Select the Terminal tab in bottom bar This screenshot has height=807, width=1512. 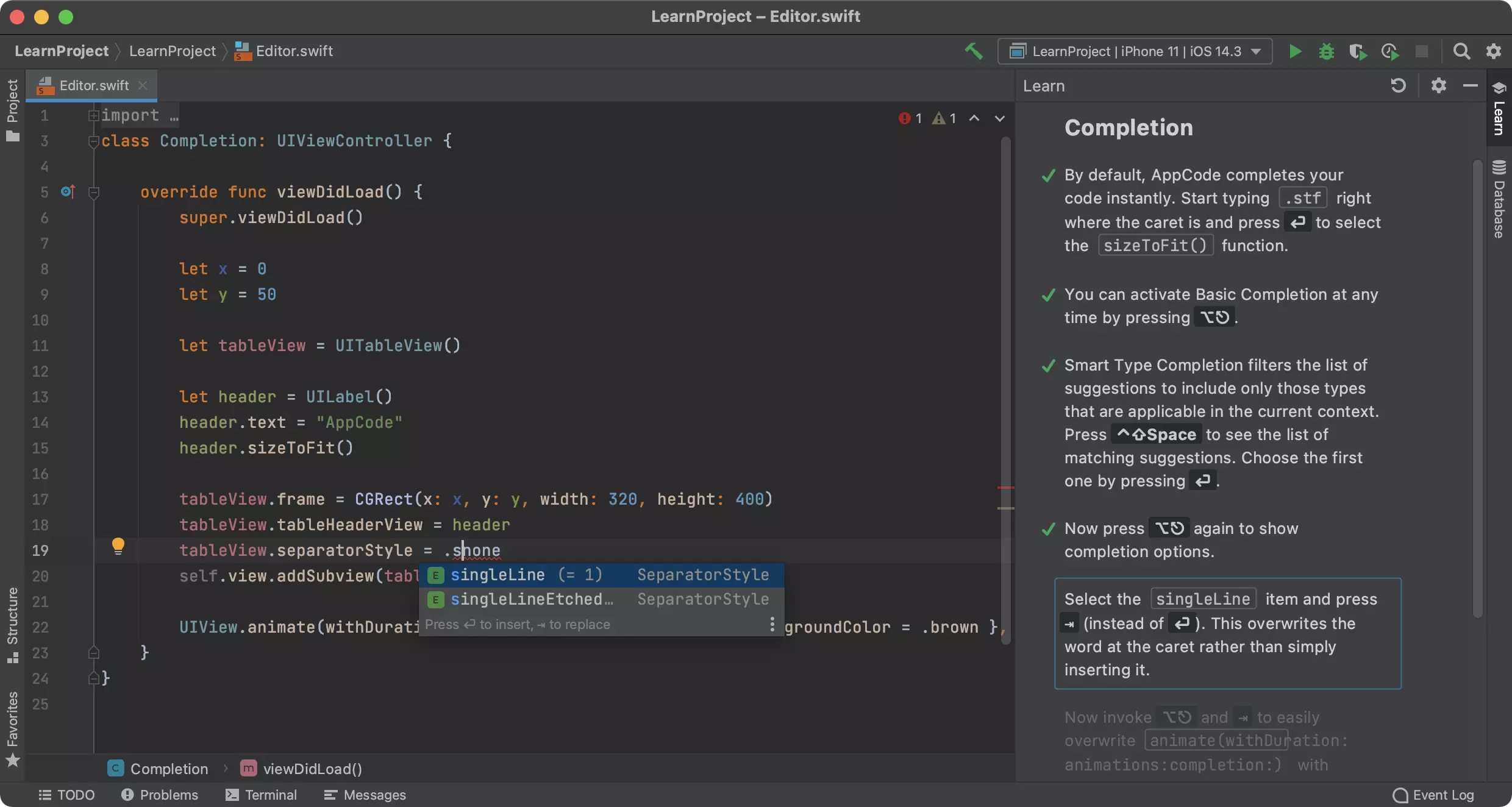click(x=270, y=794)
